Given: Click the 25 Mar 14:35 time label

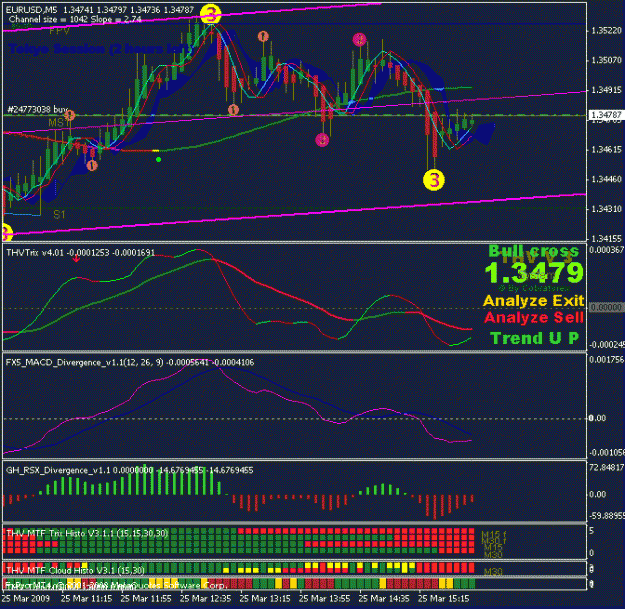Looking at the screenshot, I should [384, 598].
